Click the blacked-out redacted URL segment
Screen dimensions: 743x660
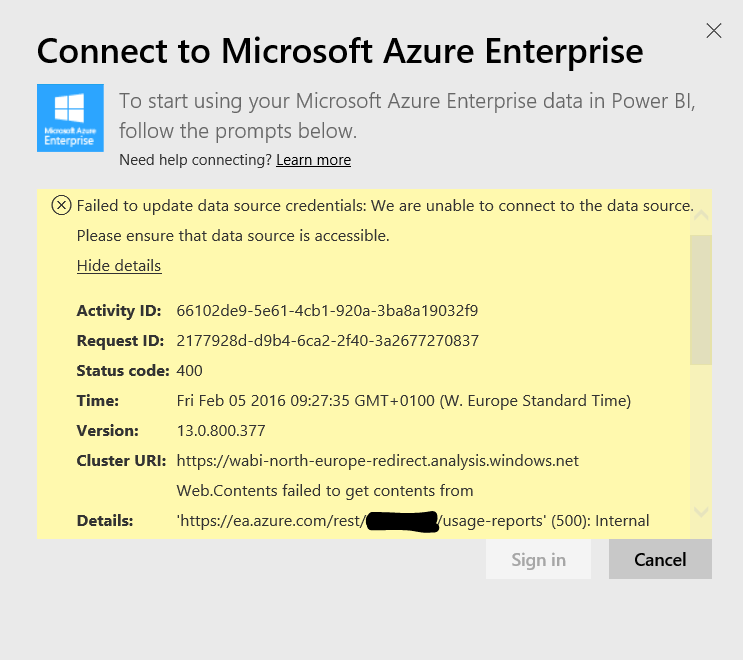click(402, 521)
